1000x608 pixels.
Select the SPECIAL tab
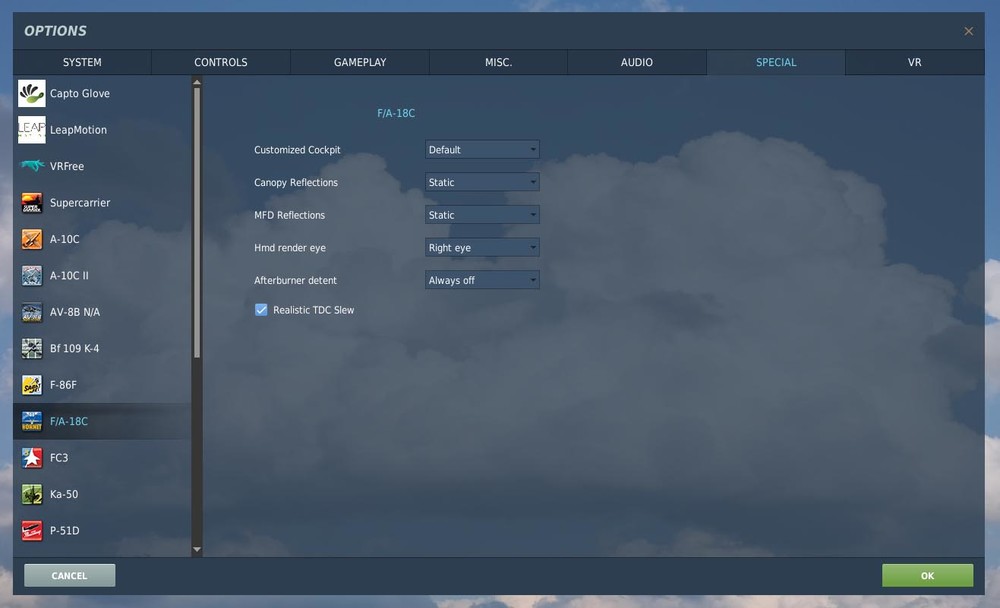(776, 63)
